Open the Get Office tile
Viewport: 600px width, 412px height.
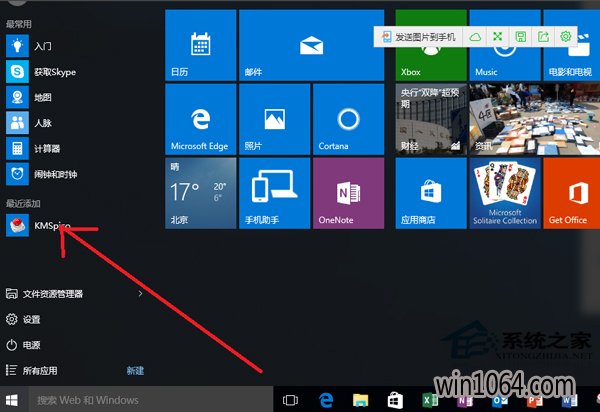(x=572, y=193)
